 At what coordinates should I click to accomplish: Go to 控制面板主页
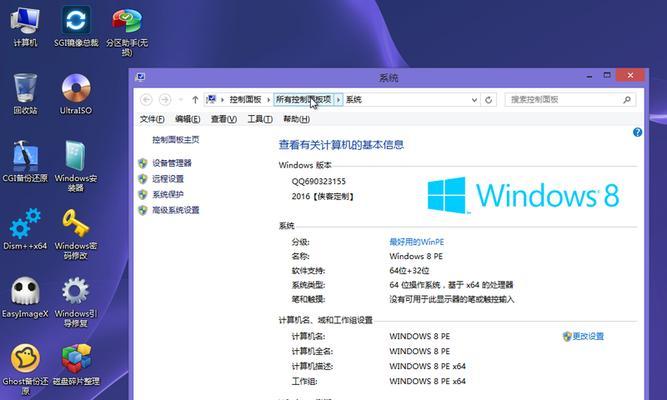tap(176, 140)
